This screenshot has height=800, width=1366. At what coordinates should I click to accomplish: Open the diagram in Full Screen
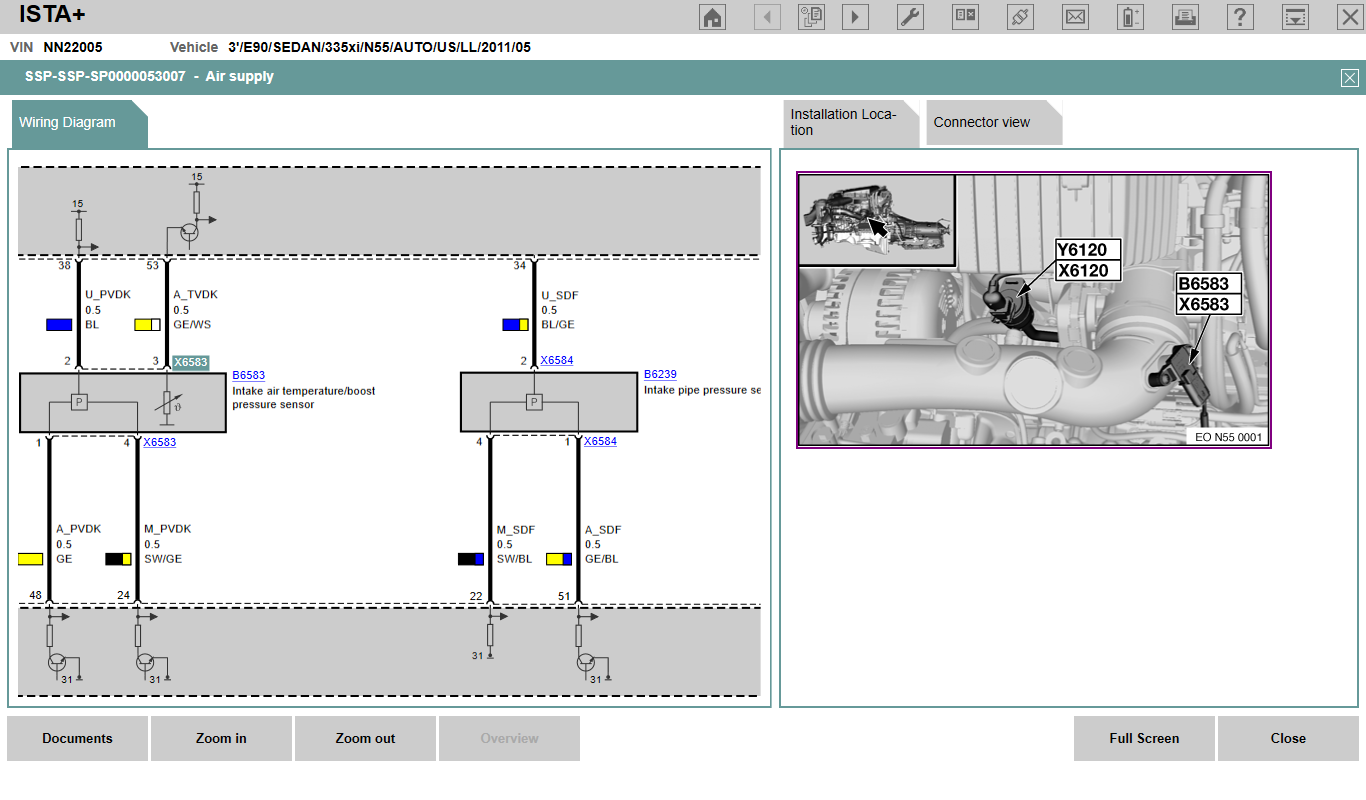point(1144,738)
